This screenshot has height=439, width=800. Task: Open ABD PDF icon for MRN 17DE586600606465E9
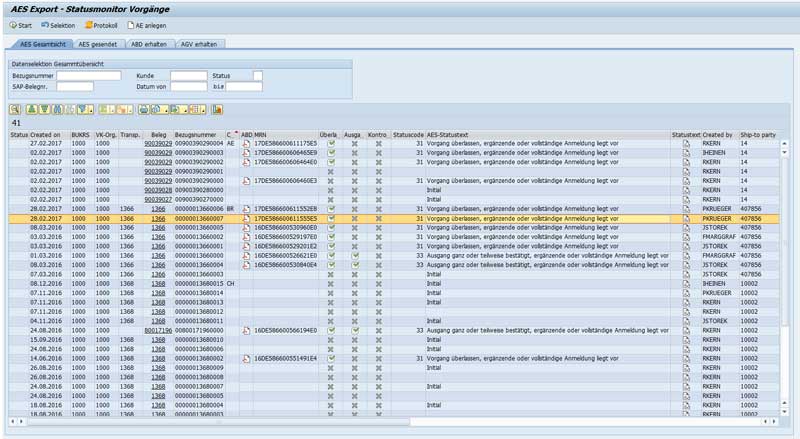[246, 153]
